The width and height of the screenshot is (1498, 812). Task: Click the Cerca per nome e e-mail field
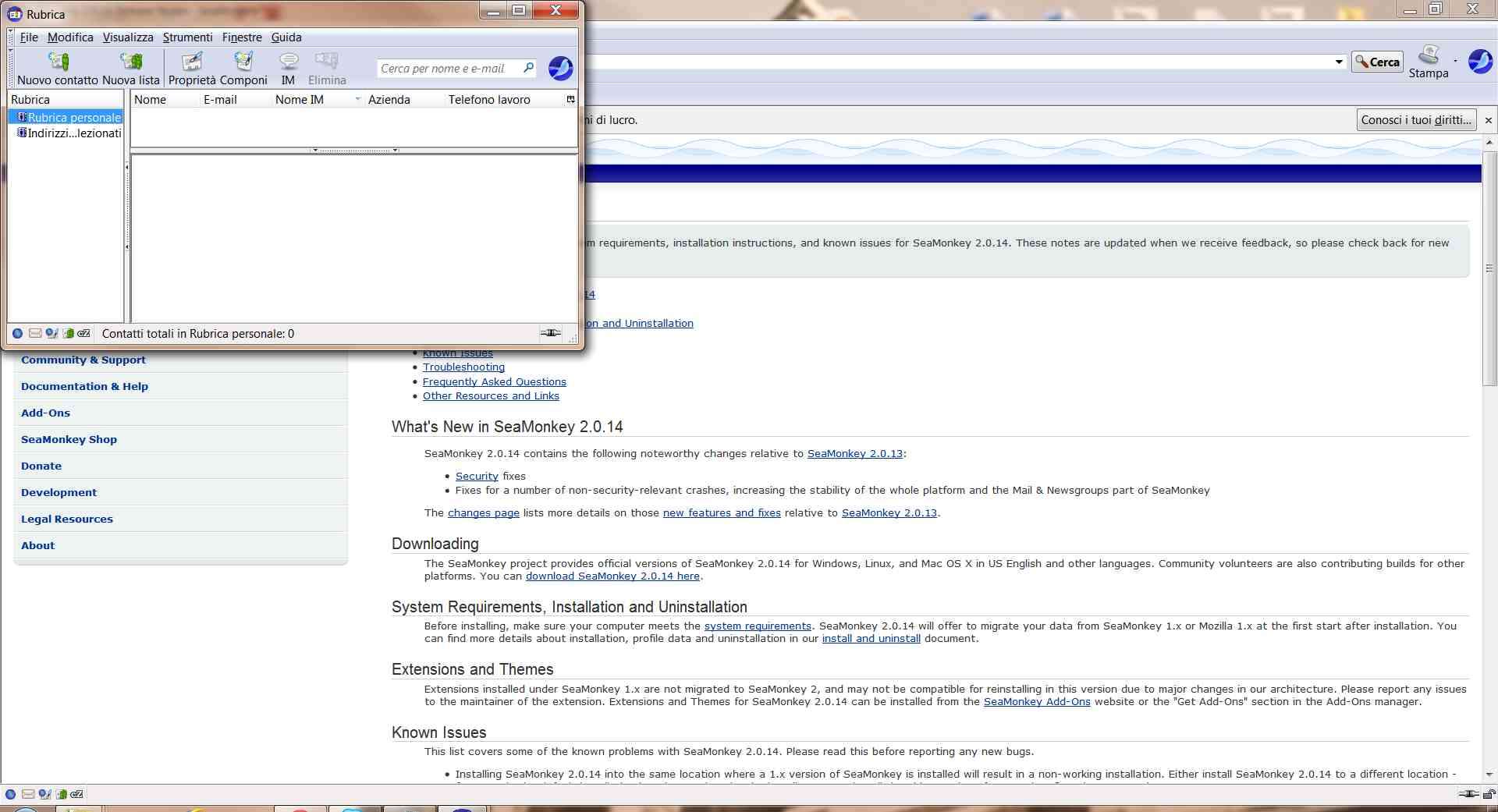tap(449, 69)
